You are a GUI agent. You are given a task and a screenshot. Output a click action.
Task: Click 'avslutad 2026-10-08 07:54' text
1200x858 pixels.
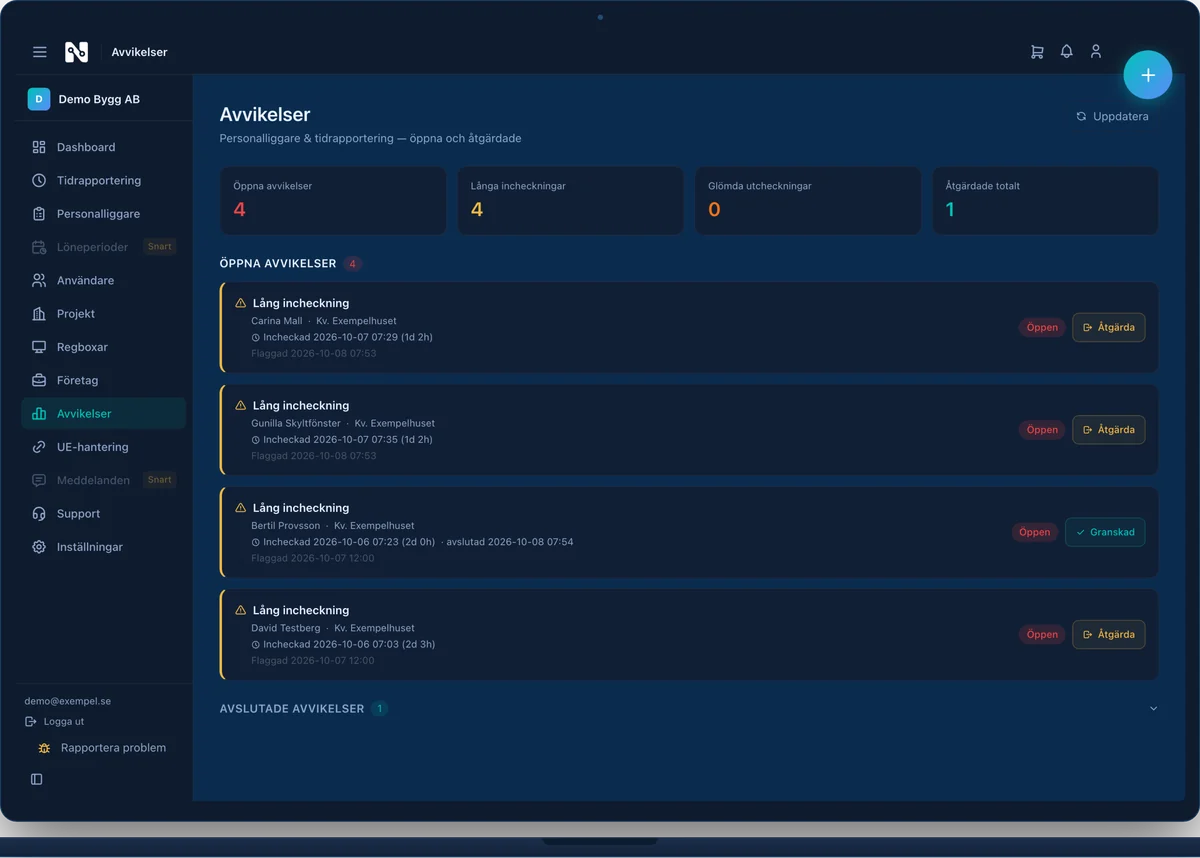tap(510, 542)
